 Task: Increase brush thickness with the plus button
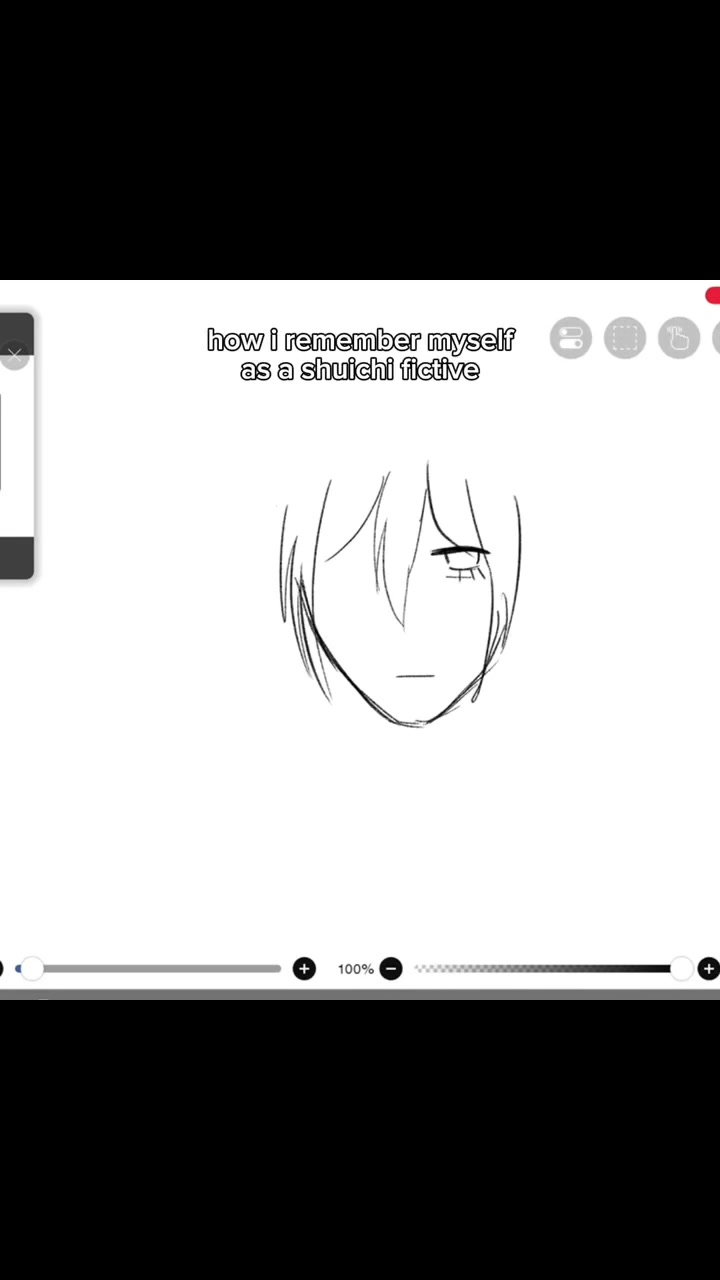tap(304, 968)
